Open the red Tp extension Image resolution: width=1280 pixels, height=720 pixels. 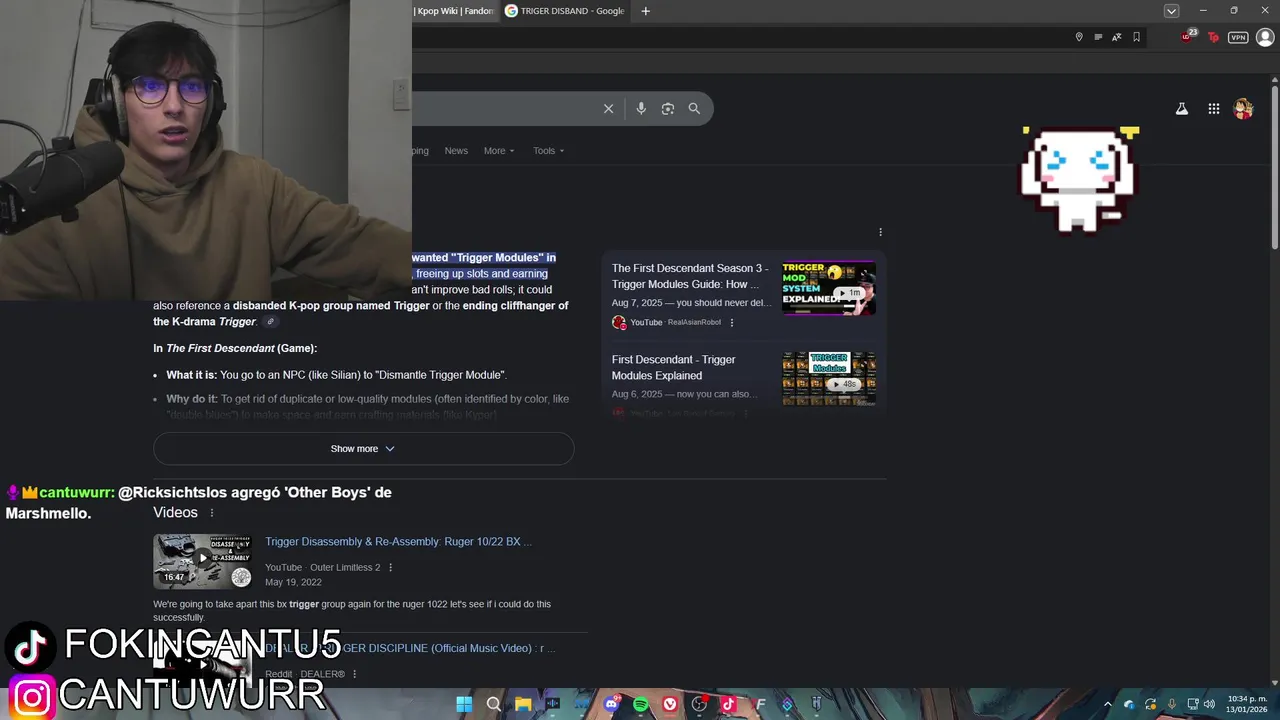(1213, 37)
